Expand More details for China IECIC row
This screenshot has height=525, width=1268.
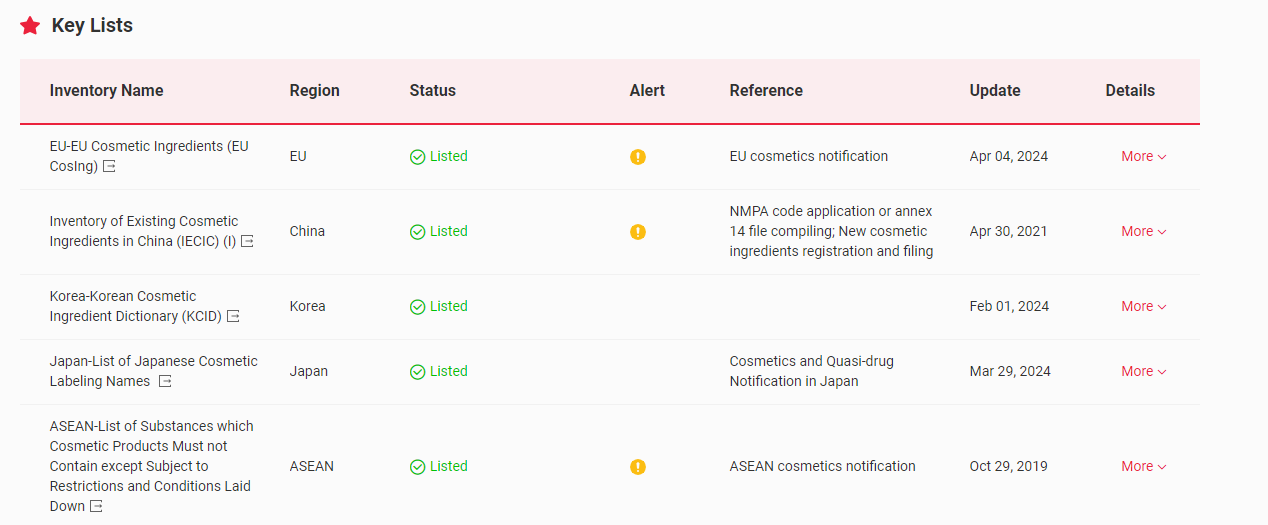coord(1143,232)
